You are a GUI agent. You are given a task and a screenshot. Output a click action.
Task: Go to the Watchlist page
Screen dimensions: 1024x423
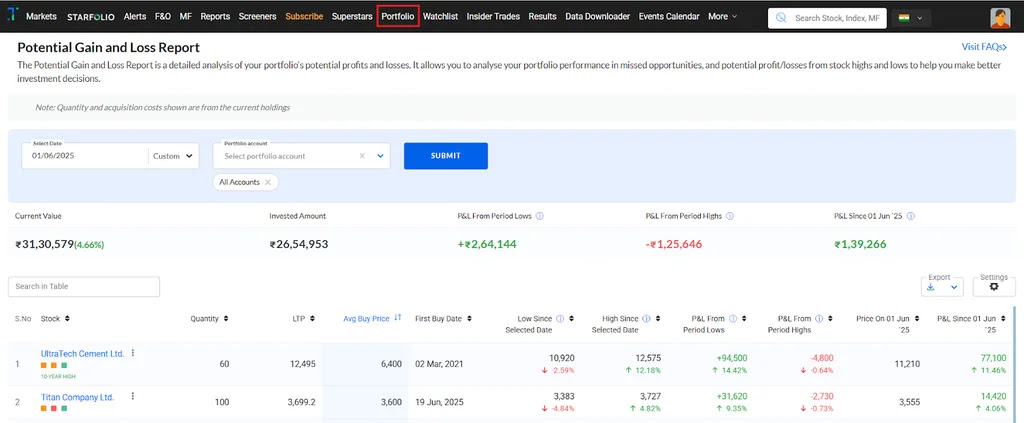coord(440,16)
